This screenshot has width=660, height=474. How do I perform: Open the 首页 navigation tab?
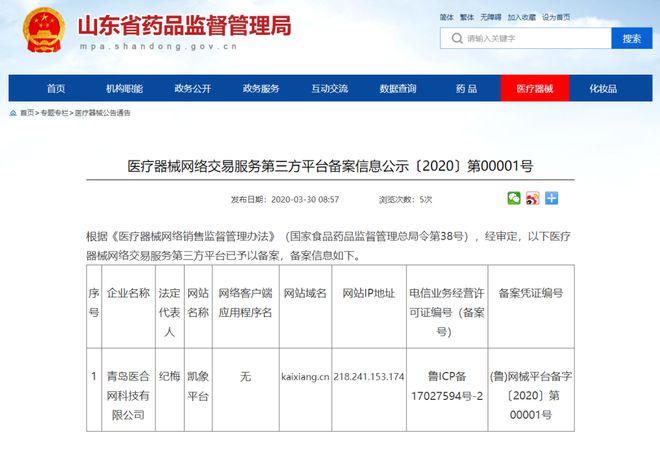click(56, 88)
